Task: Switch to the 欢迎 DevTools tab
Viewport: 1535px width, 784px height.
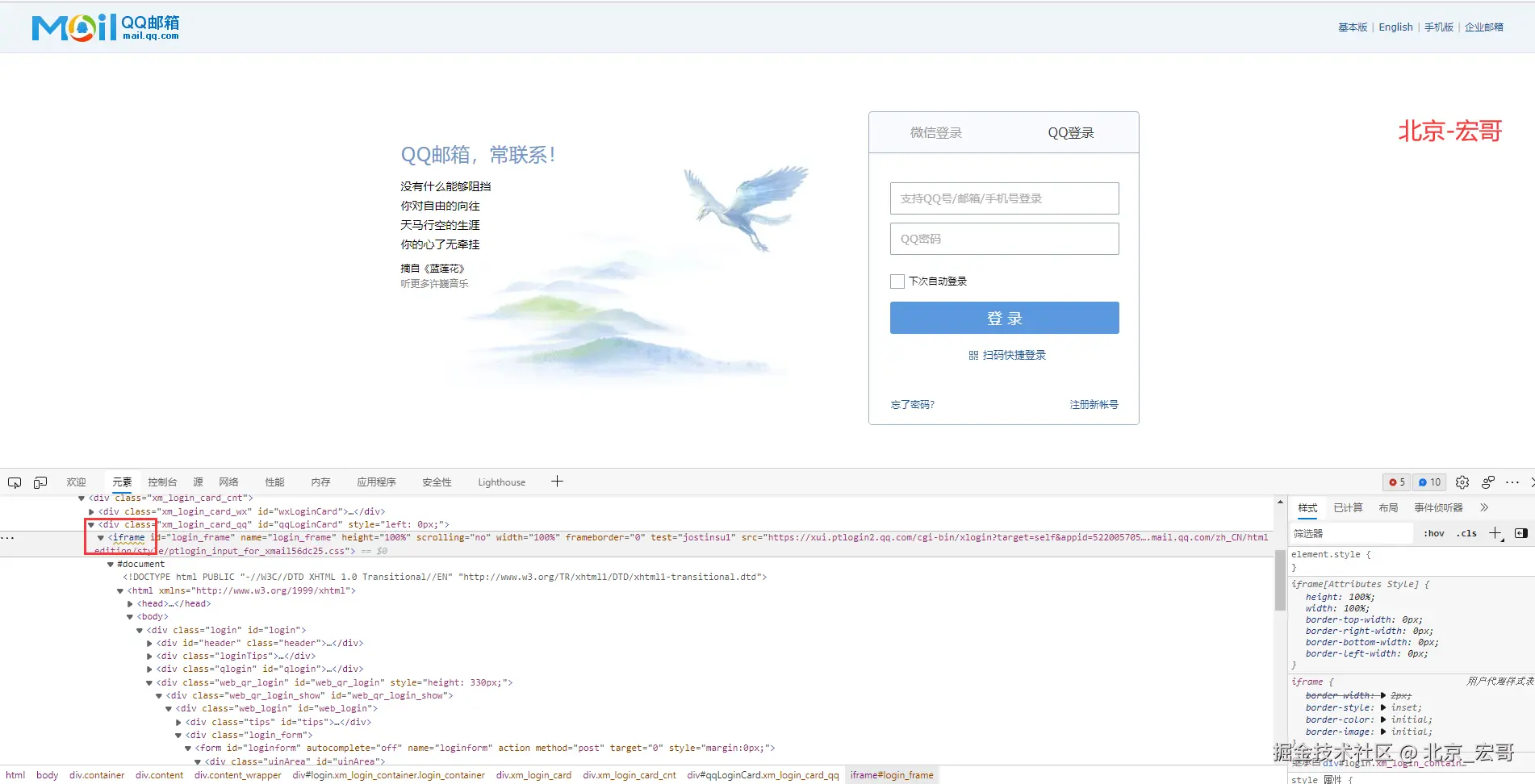Action: coord(76,482)
